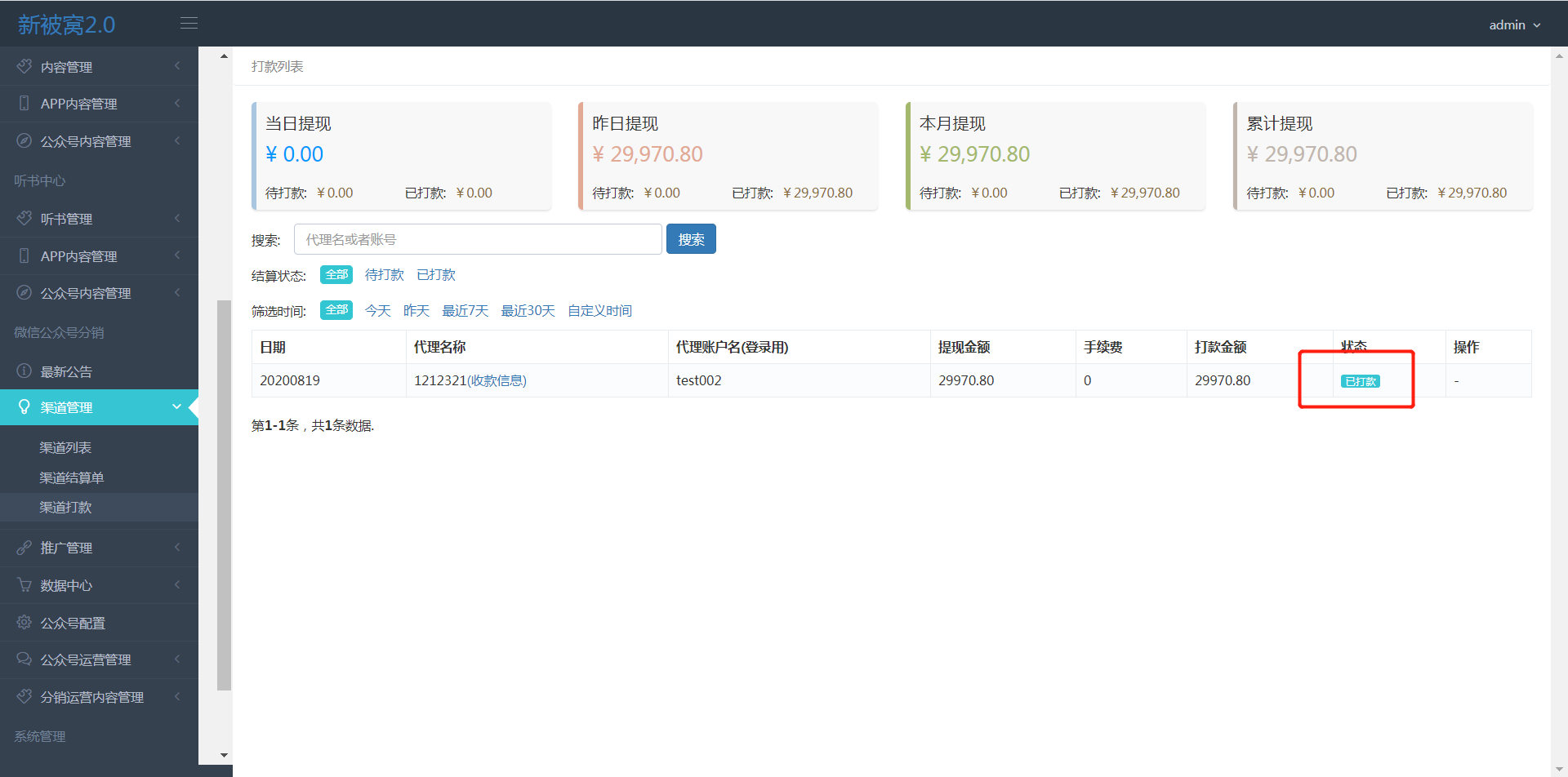The width and height of the screenshot is (1568, 777).
Task: Filter time by 今天
Action: 378,310
